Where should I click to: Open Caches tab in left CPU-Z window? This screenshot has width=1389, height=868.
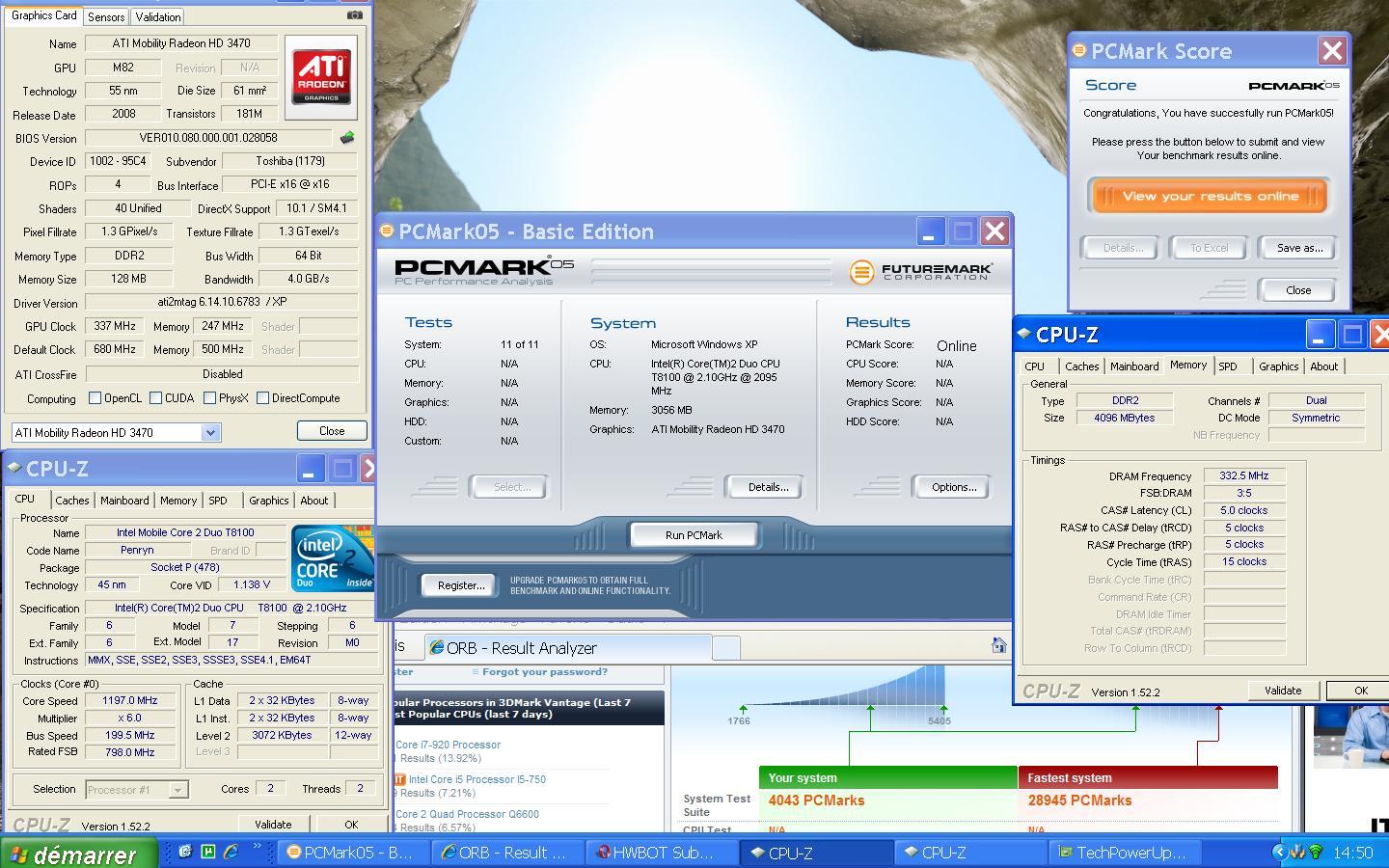(x=72, y=501)
